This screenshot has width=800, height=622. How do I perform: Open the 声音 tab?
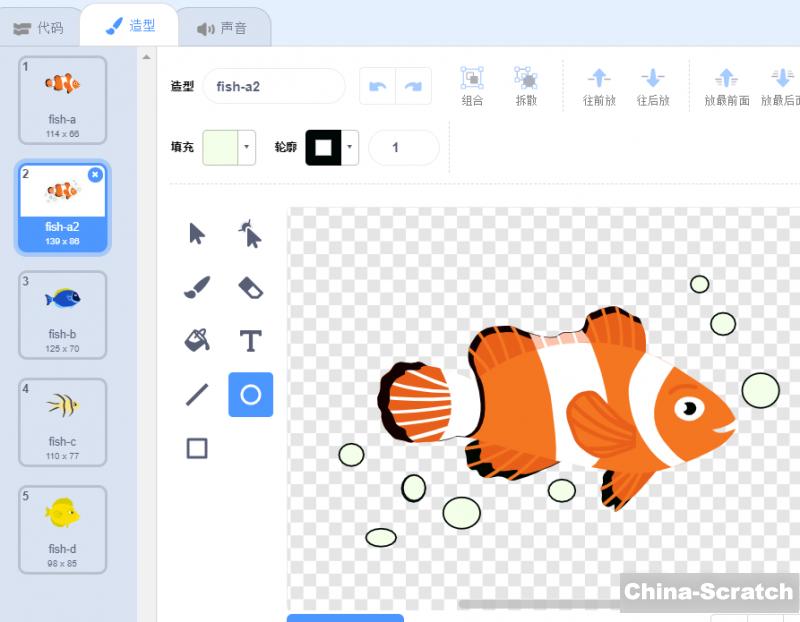point(222,28)
